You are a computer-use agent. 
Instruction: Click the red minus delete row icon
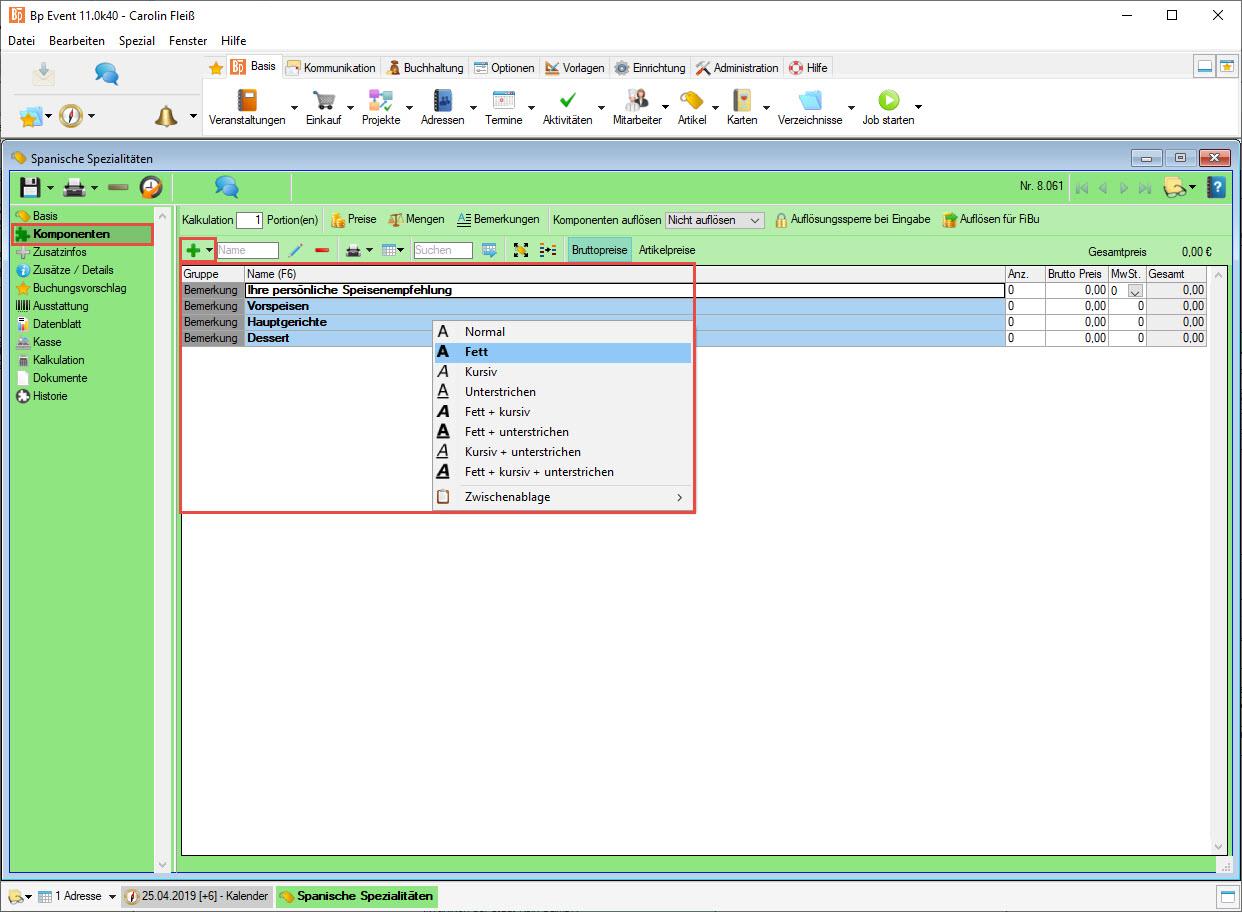(322, 250)
